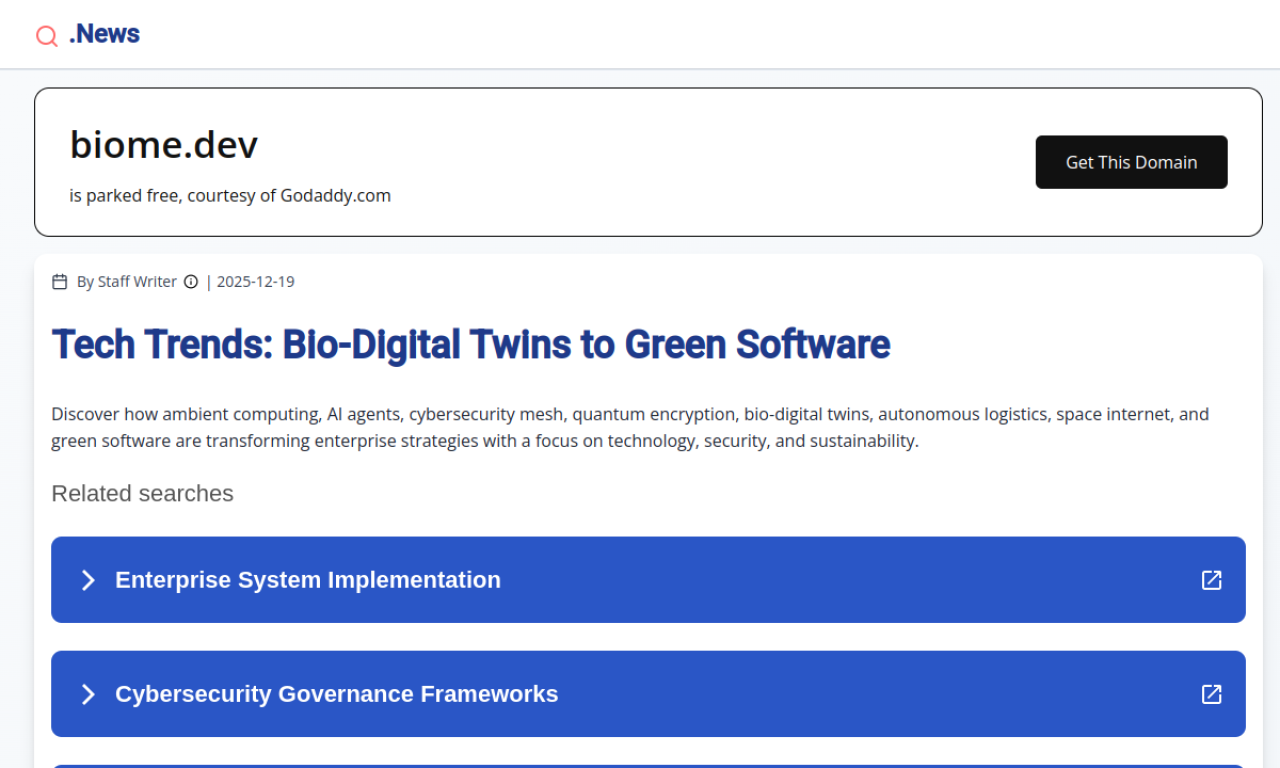1280x768 pixels.
Task: Open the .News site logo
Action: tap(104, 34)
